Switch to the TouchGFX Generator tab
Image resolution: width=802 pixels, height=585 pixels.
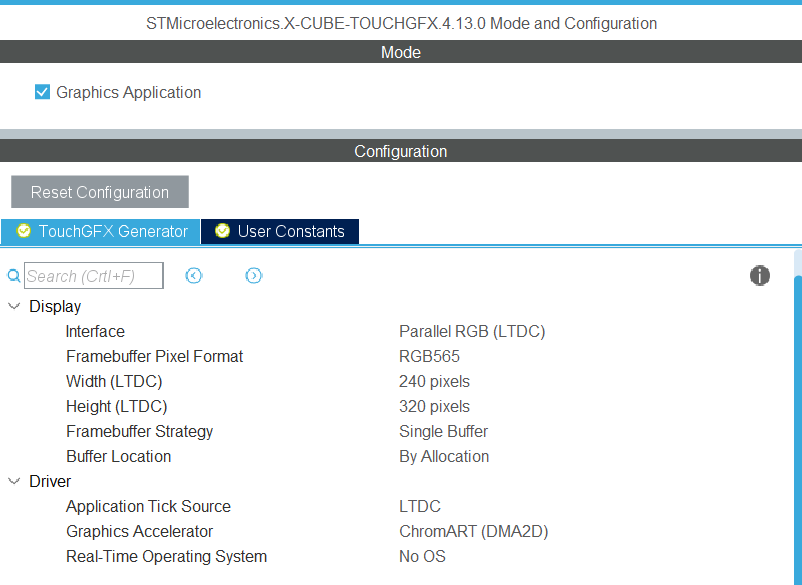(x=100, y=232)
